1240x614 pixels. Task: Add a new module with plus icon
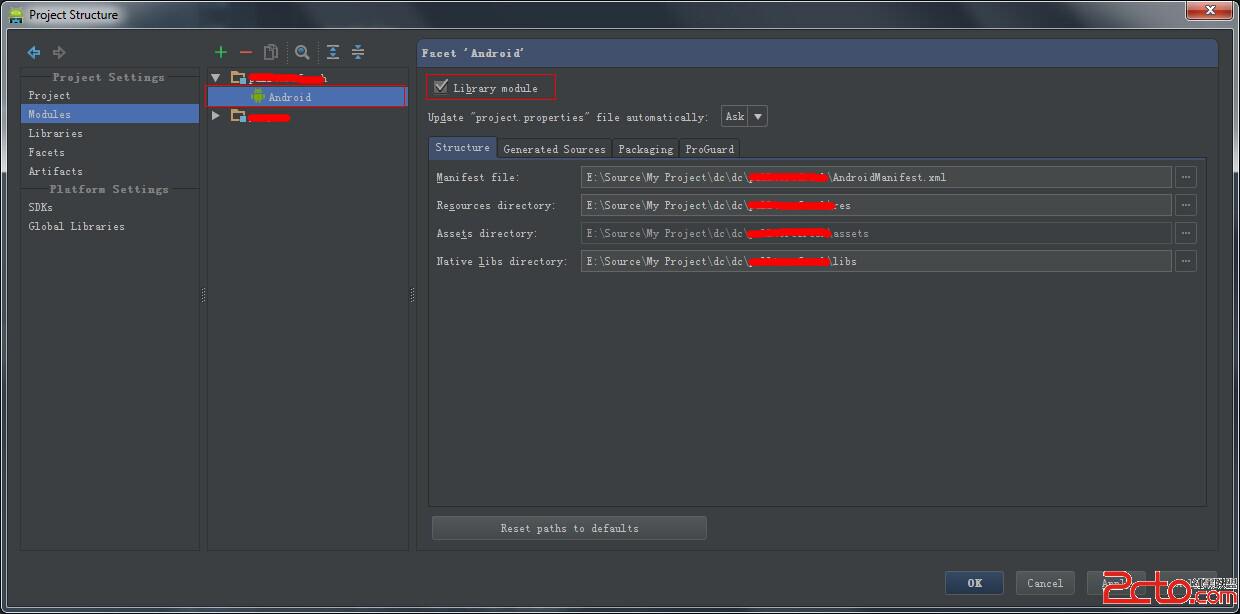(221, 52)
